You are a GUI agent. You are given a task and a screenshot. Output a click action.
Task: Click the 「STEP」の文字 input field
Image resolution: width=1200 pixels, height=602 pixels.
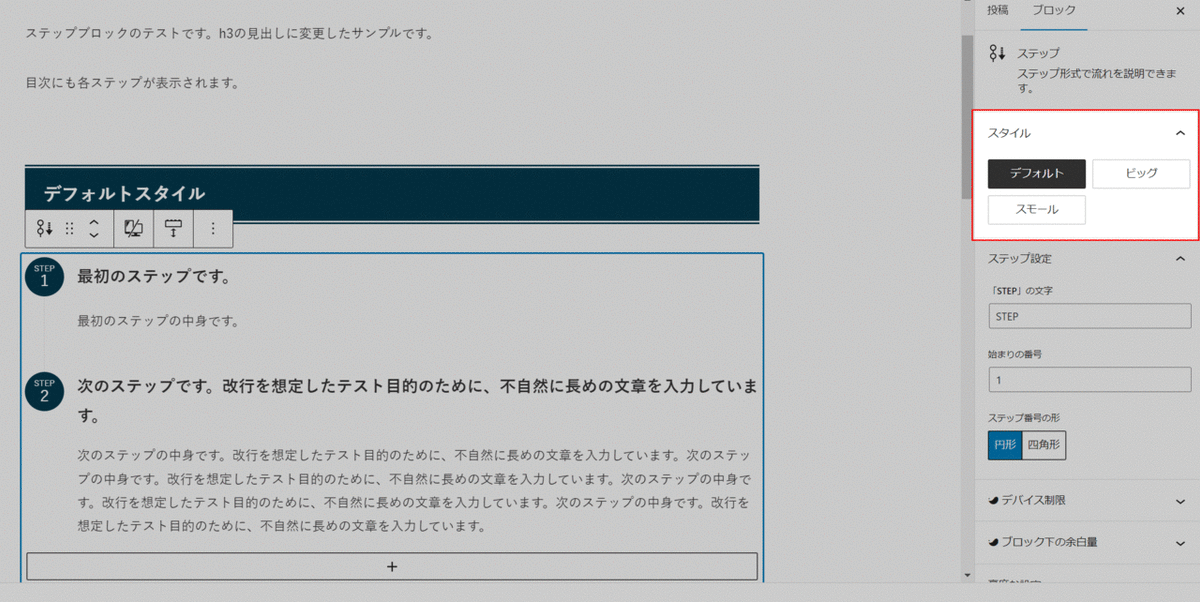(1089, 316)
